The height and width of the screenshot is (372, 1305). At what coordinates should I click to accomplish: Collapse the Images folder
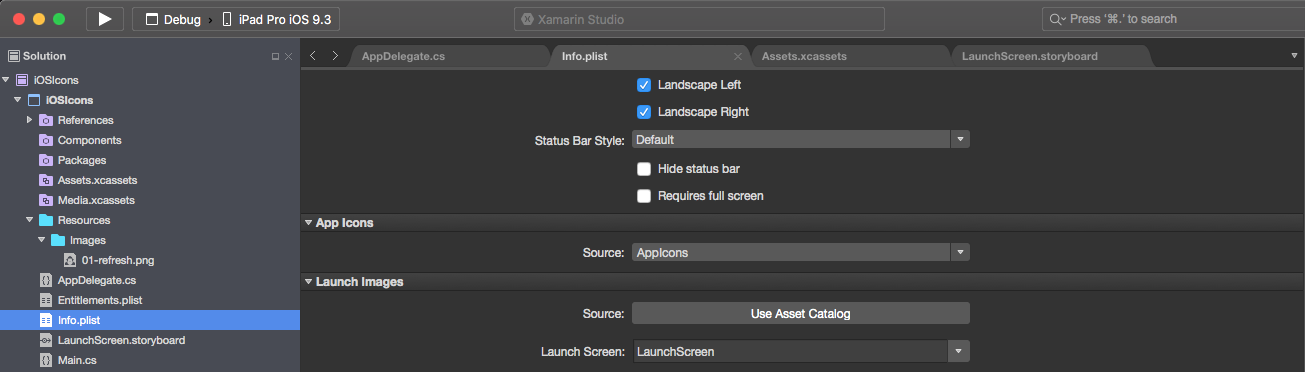click(x=41, y=240)
